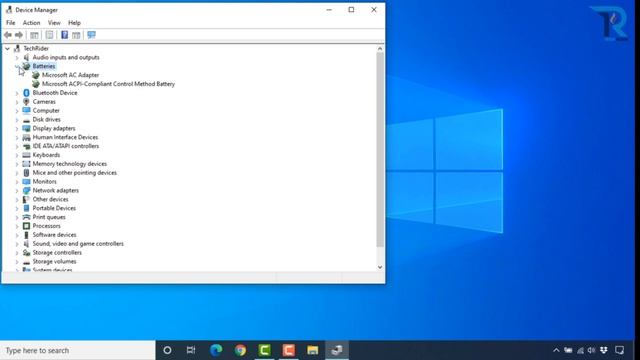Click the scrollbar up arrow
Viewport: 640px width, 360px height.
click(380, 49)
